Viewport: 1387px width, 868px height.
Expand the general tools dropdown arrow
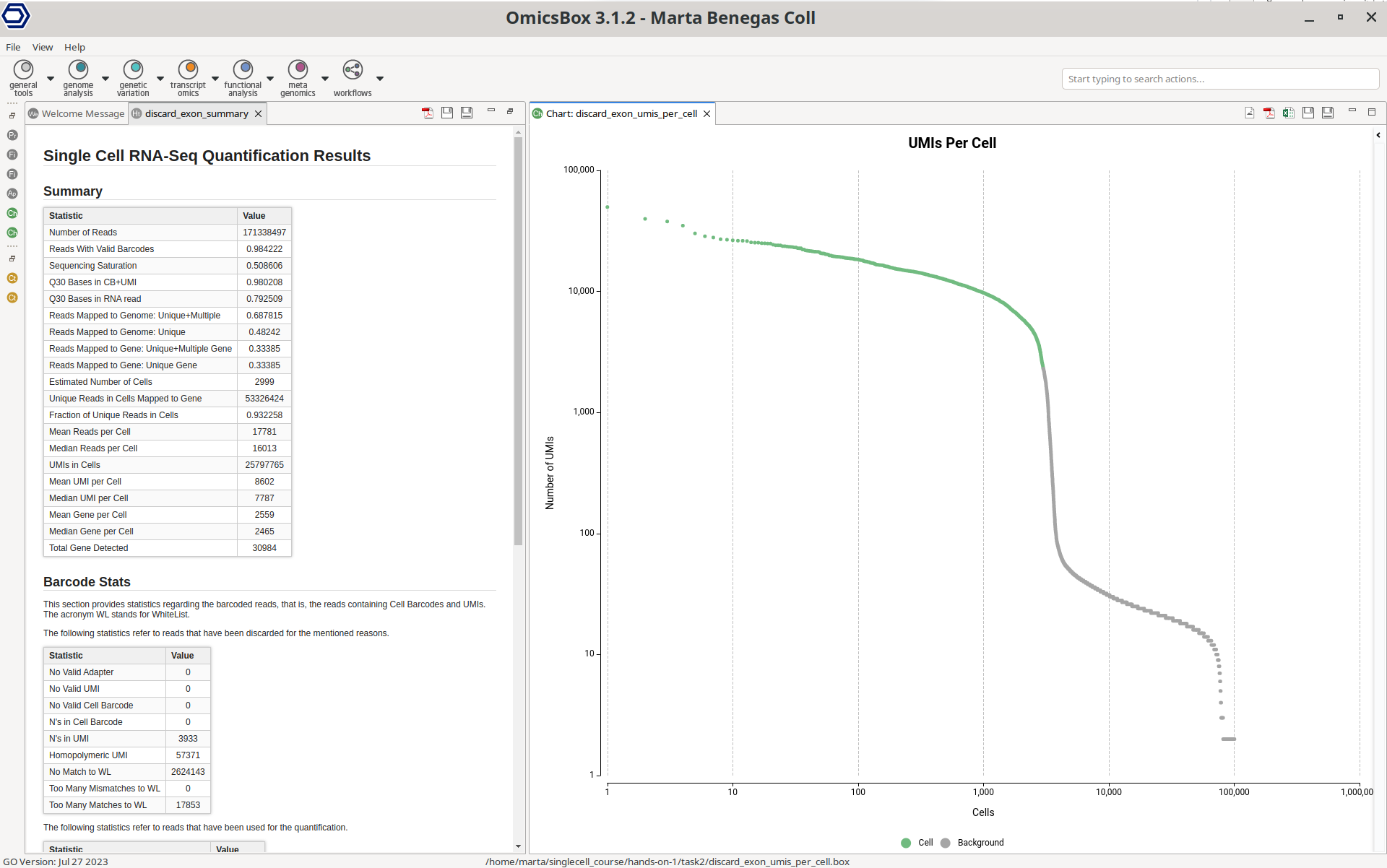point(51,79)
